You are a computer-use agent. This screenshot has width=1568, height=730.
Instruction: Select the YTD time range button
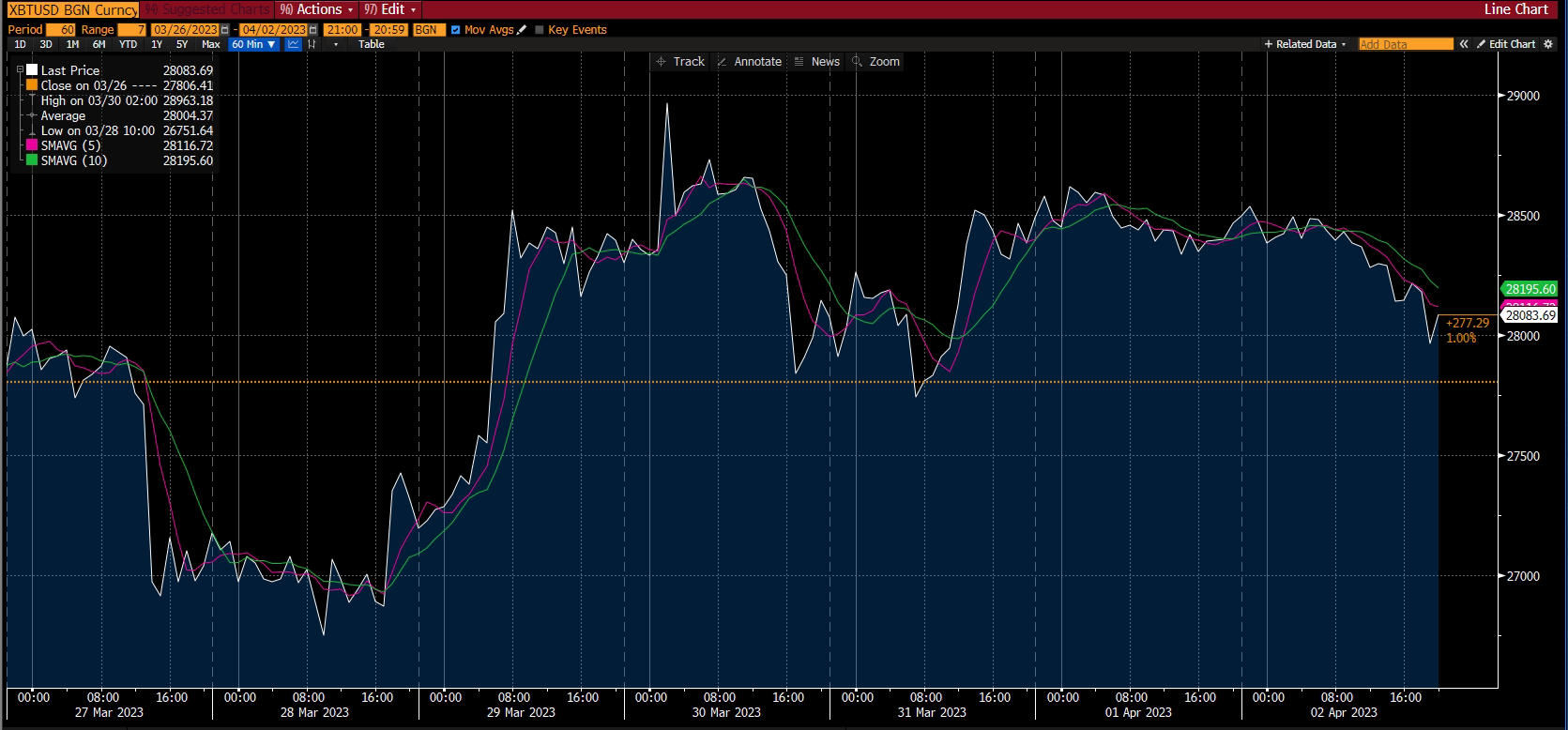pyautogui.click(x=128, y=44)
